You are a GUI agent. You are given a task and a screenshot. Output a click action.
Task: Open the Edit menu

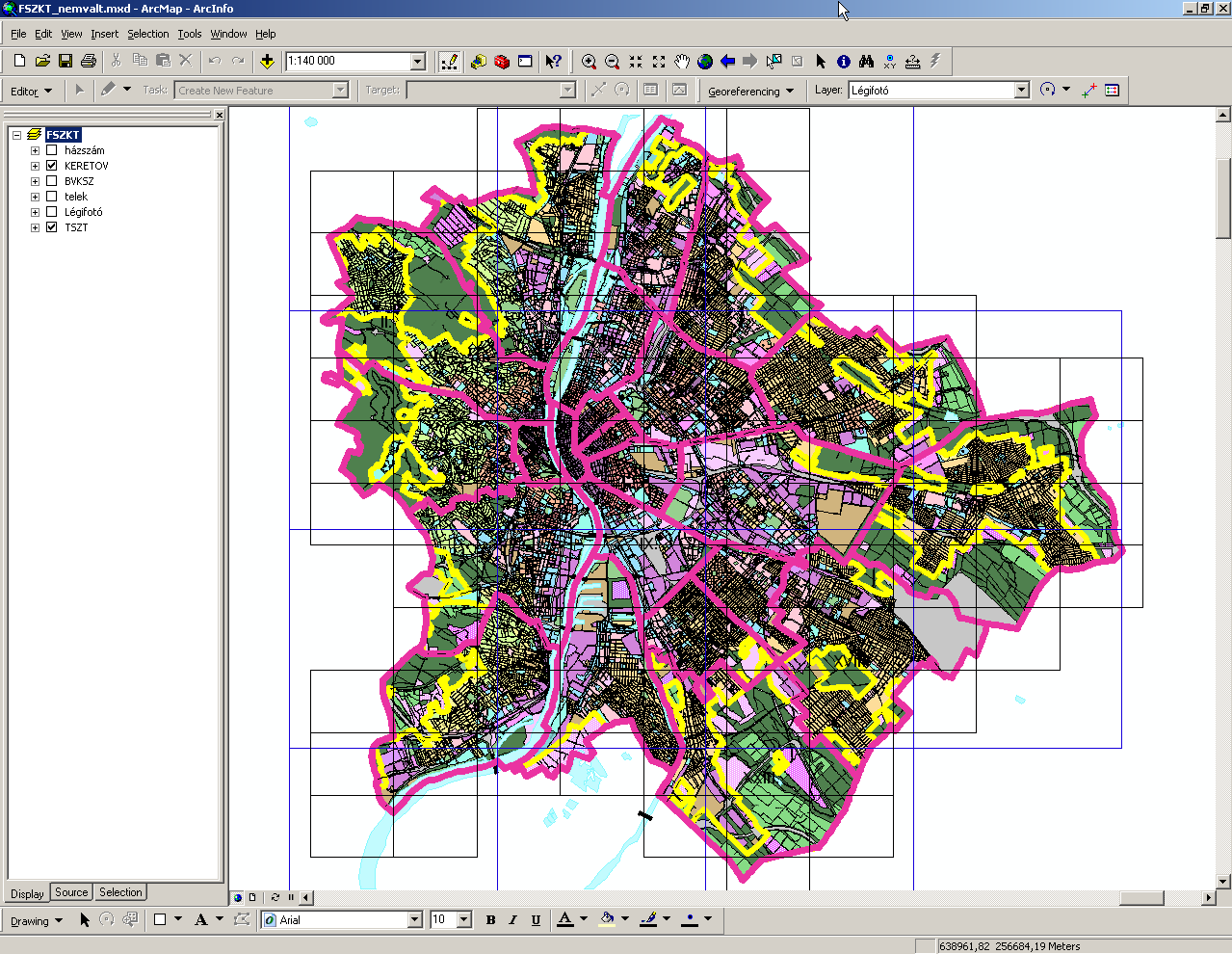[x=43, y=34]
